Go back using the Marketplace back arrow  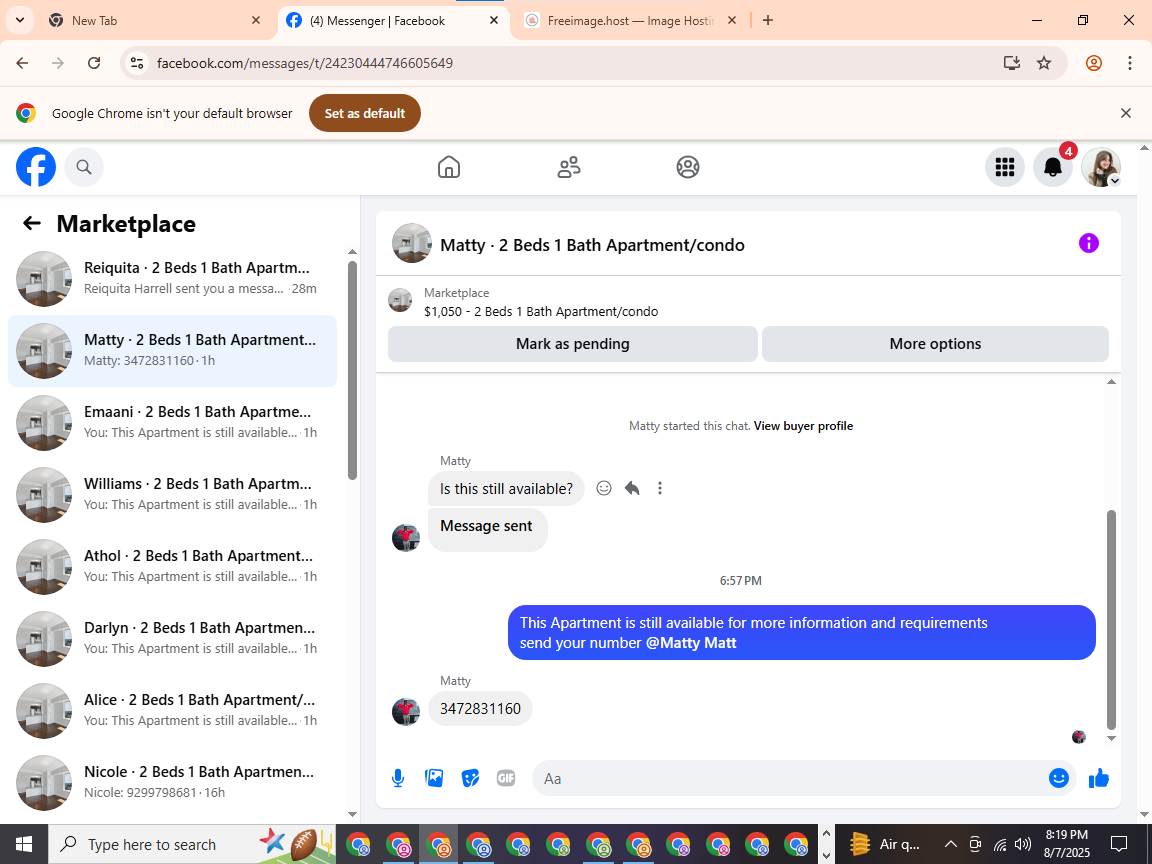[x=32, y=223]
